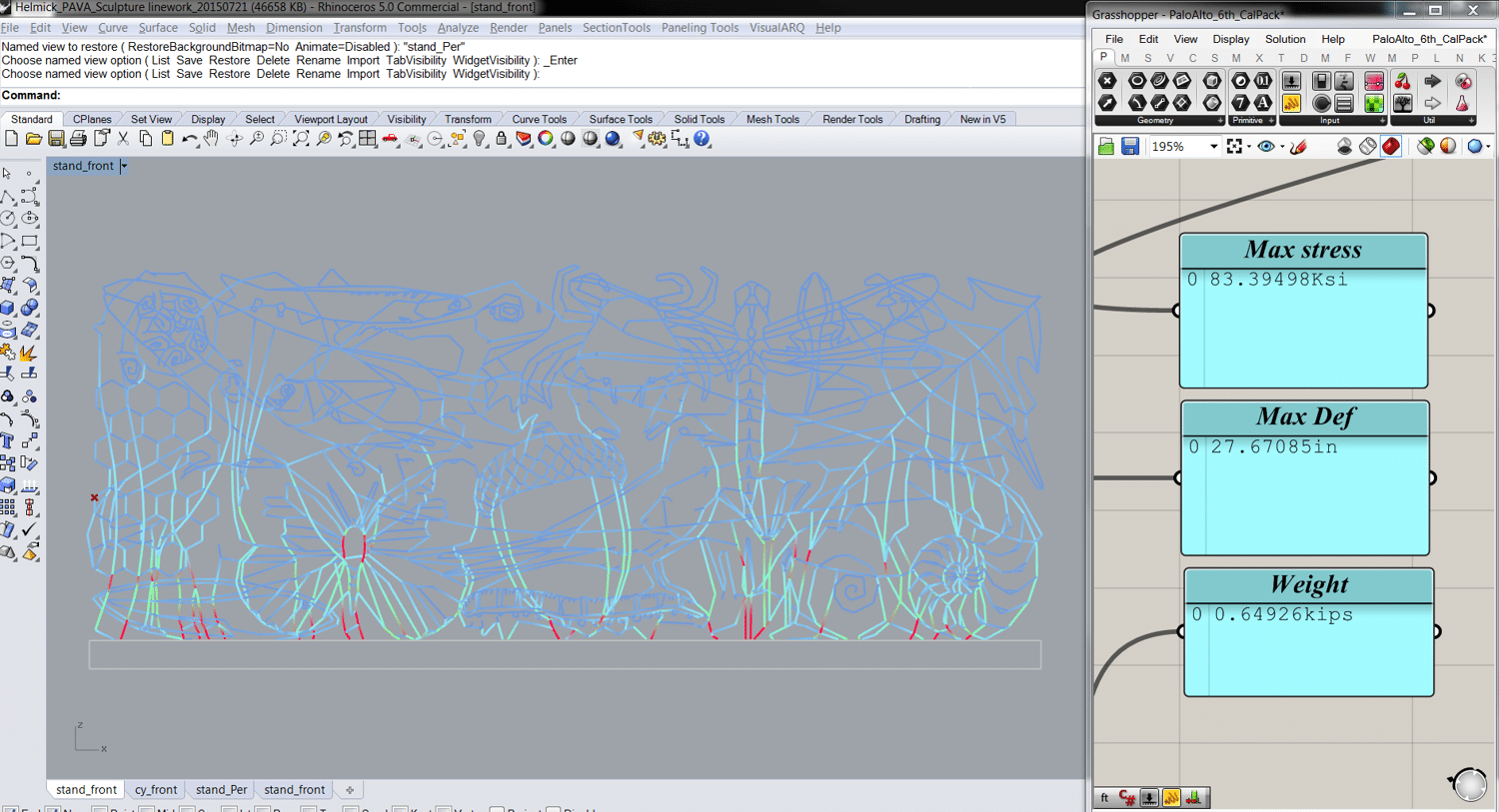Switch to the cy_front viewport tab
Viewport: 1499px width, 812px height.
(x=156, y=789)
